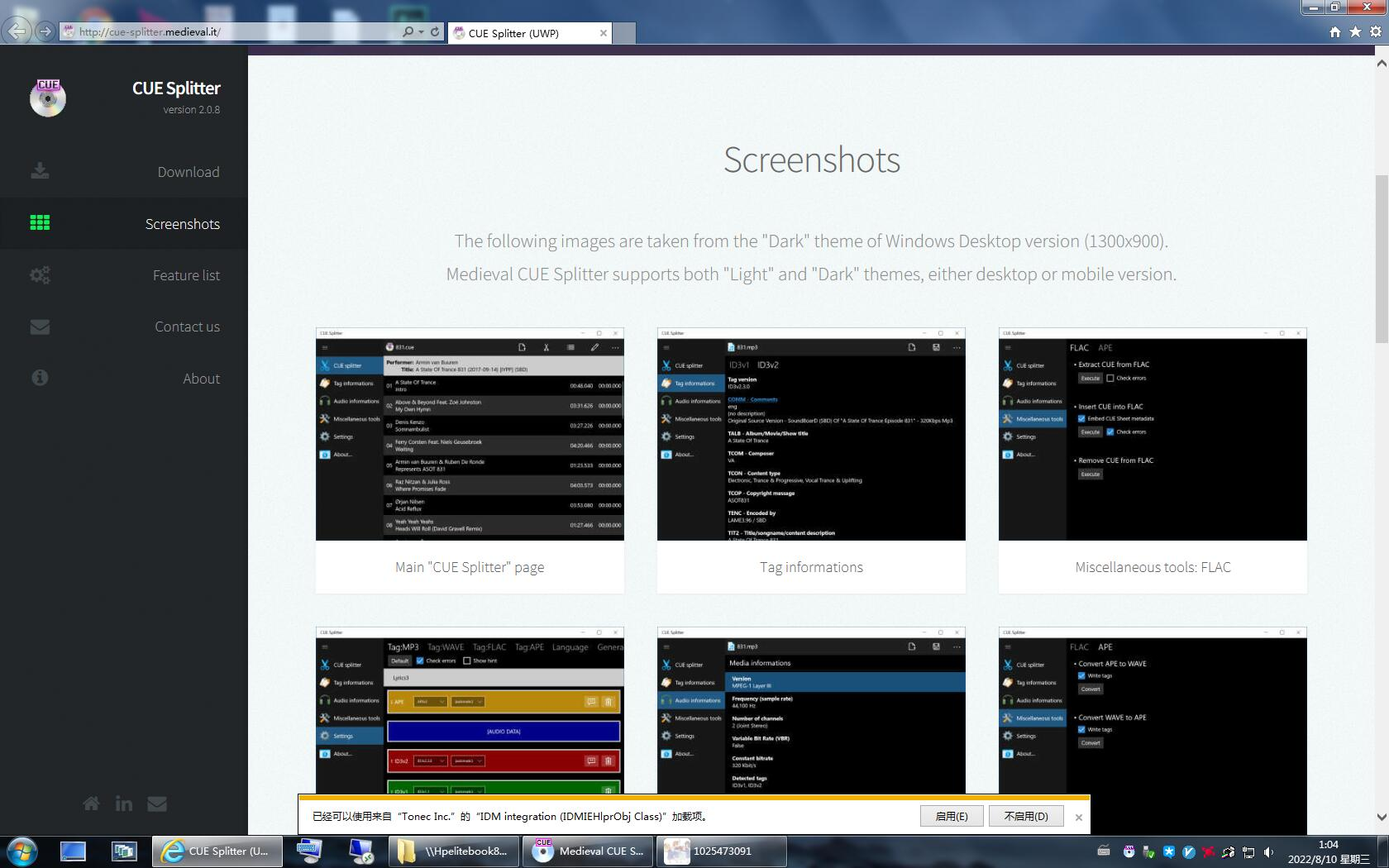
Task: Click the Download arrow icon in sidebar
Action: point(40,171)
